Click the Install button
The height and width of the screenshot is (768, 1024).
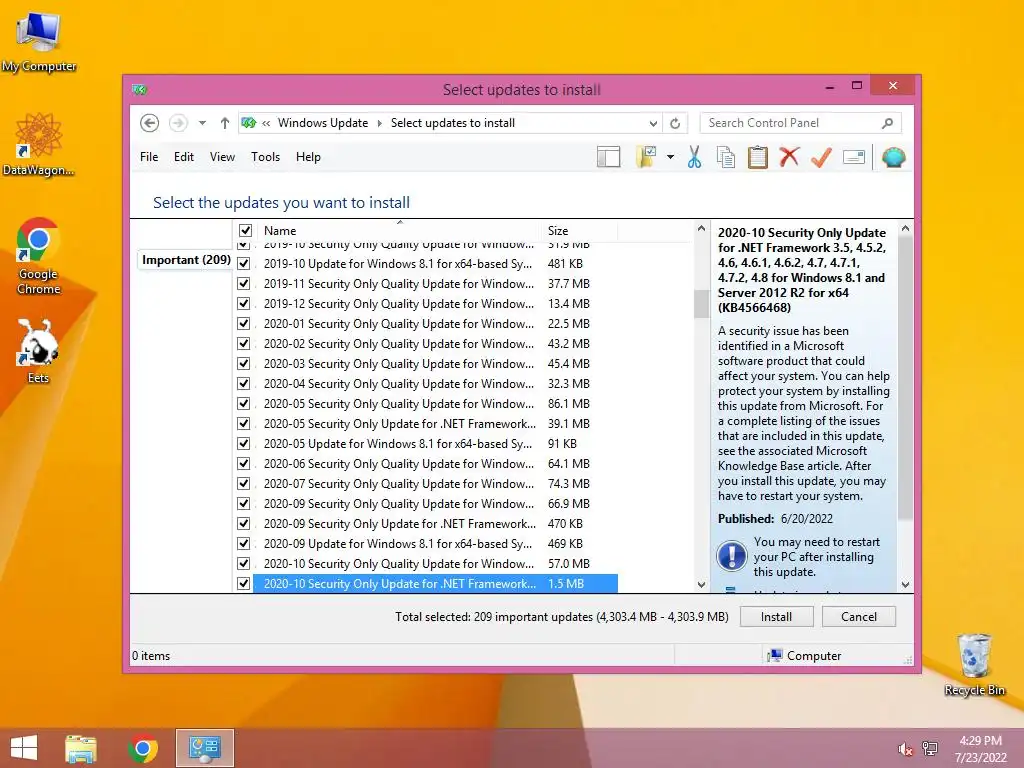click(x=776, y=616)
